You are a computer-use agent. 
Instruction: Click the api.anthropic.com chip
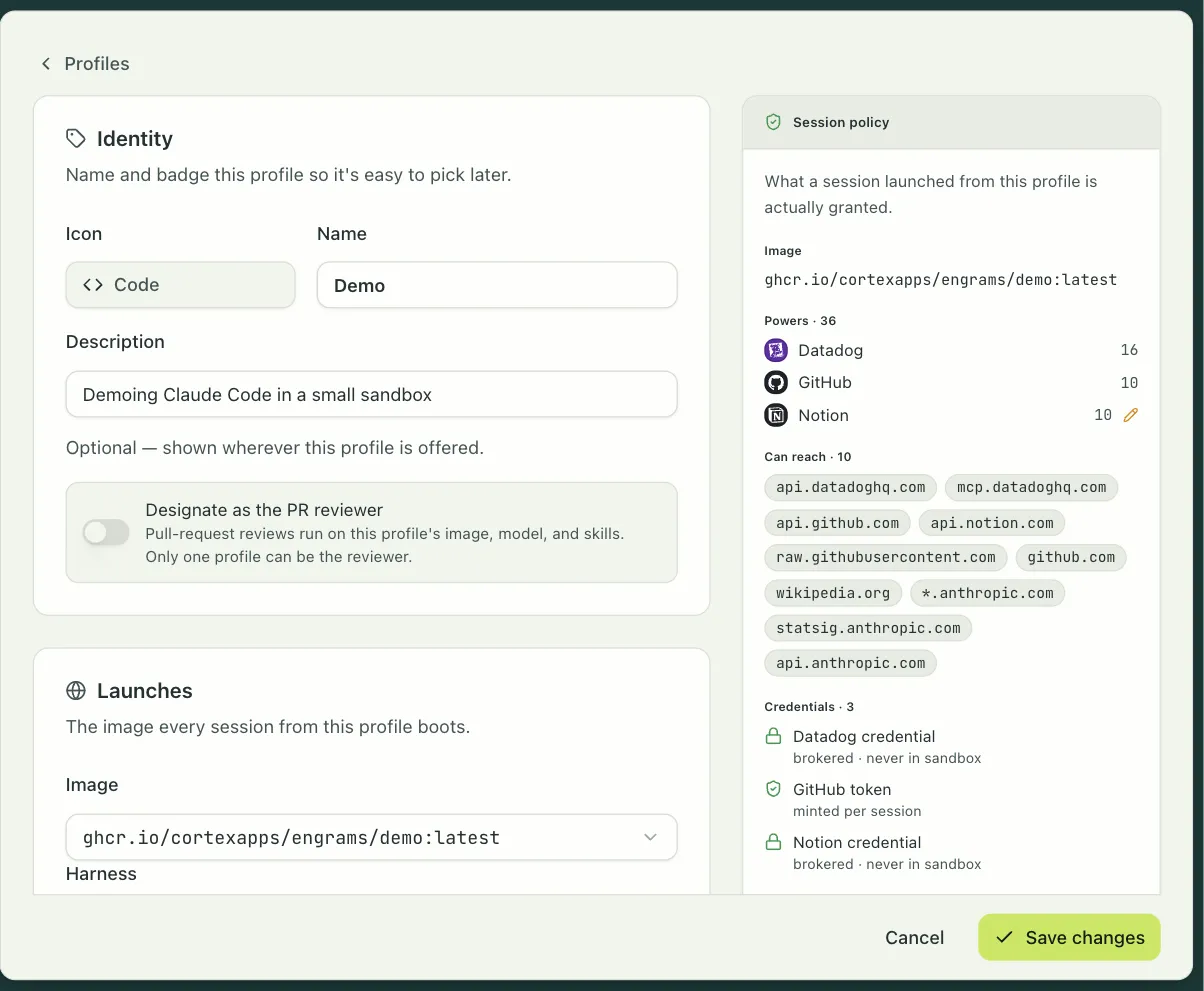[x=851, y=663]
